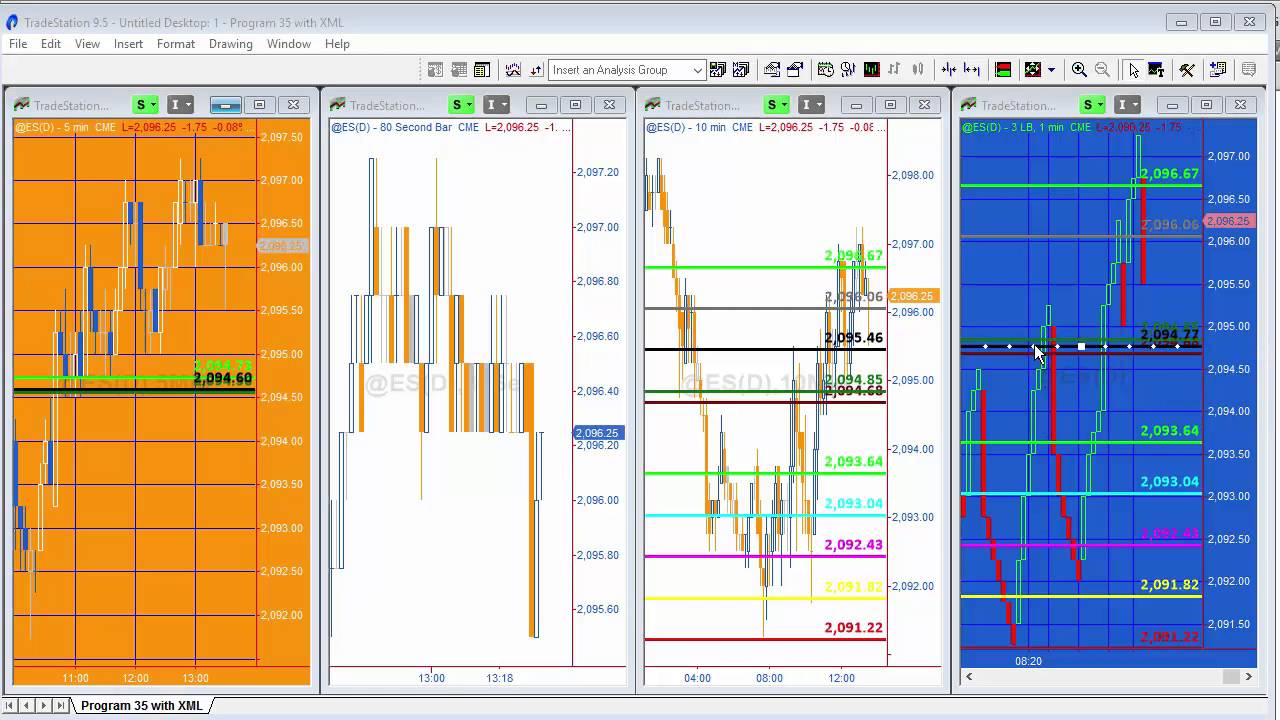
Task: Click the @ES(D) - 10 min chart status line
Action: (x=766, y=127)
